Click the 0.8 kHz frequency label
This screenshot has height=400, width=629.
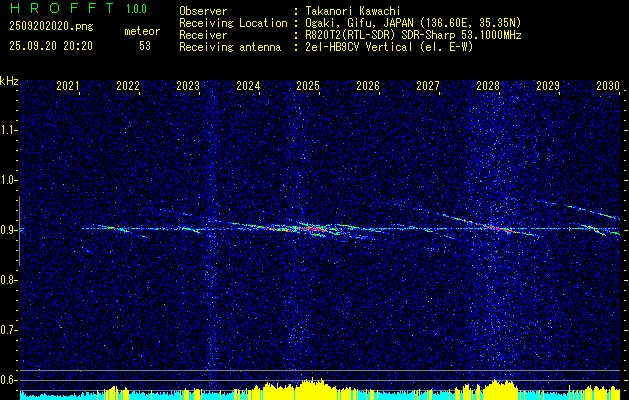tap(8, 280)
